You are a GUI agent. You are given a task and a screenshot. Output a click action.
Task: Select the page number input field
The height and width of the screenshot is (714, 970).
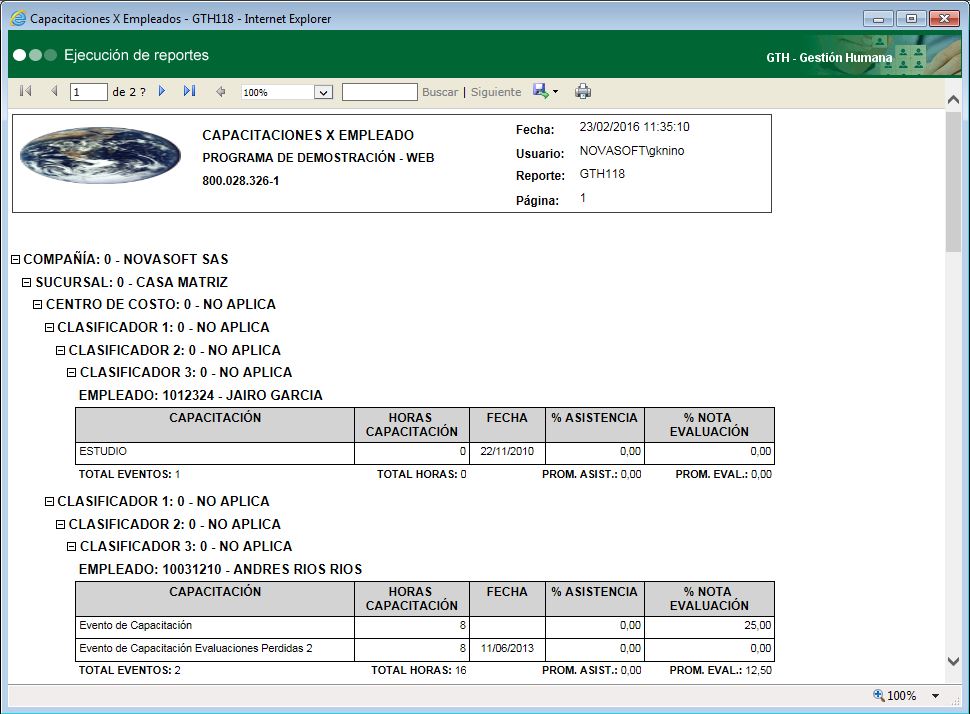[x=87, y=91]
